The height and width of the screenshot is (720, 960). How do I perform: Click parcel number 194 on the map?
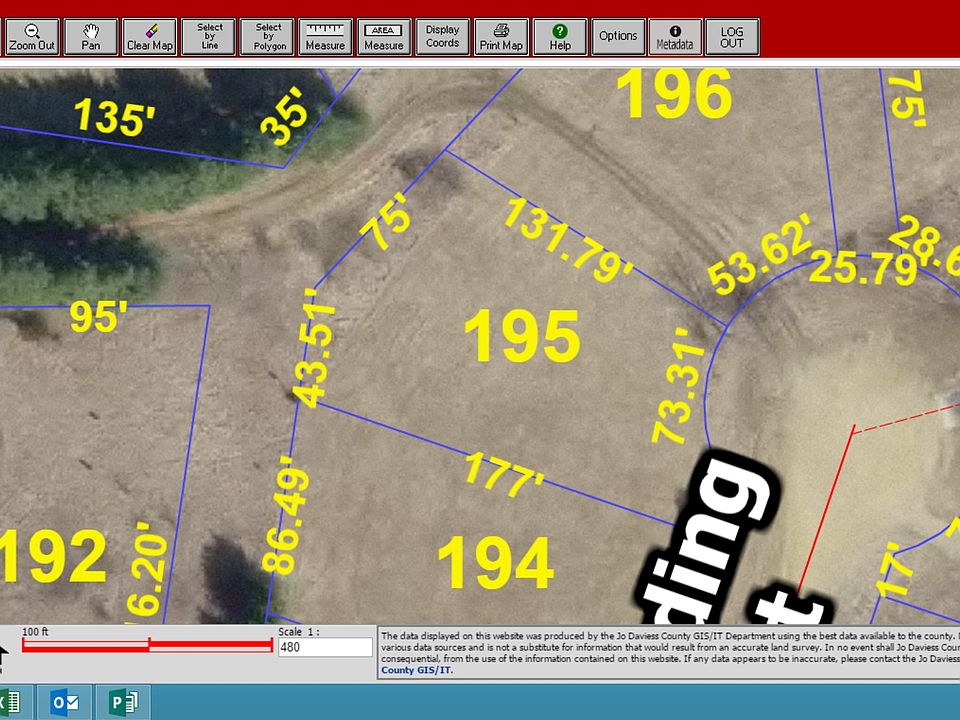click(496, 563)
